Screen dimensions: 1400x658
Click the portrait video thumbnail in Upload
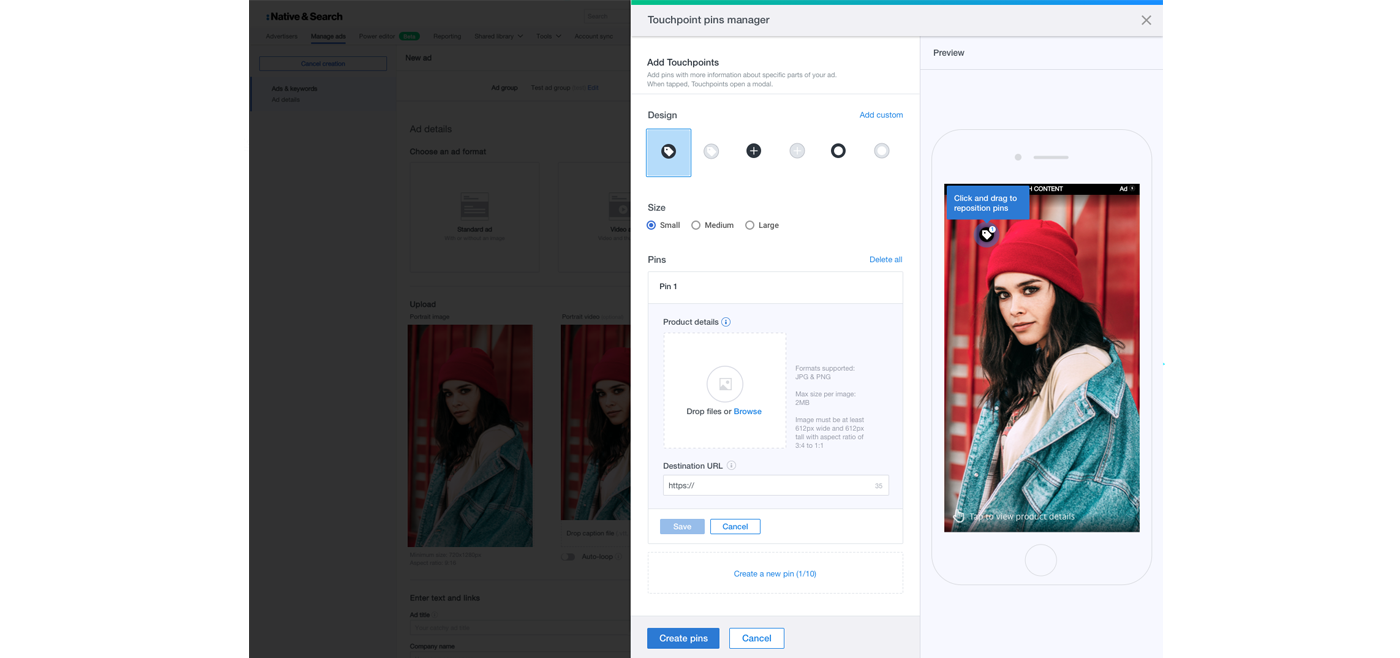click(x=596, y=422)
